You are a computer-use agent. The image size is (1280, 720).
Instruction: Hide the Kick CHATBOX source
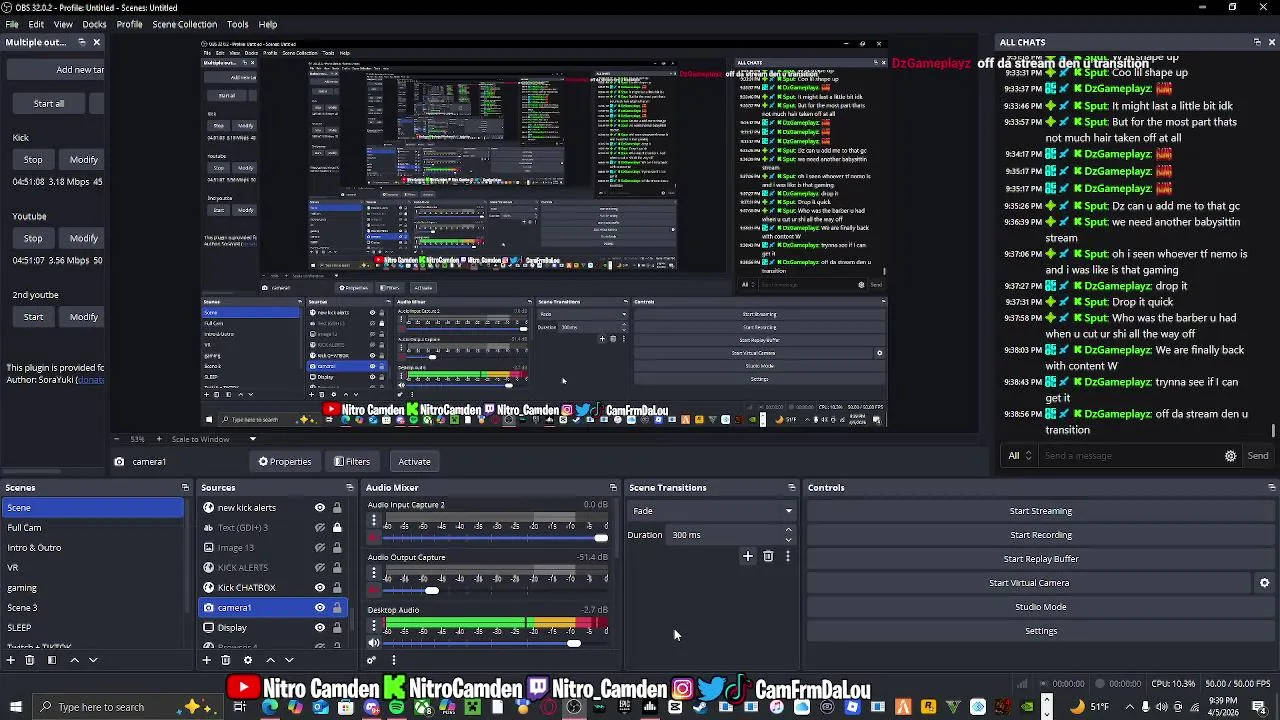[x=320, y=588]
